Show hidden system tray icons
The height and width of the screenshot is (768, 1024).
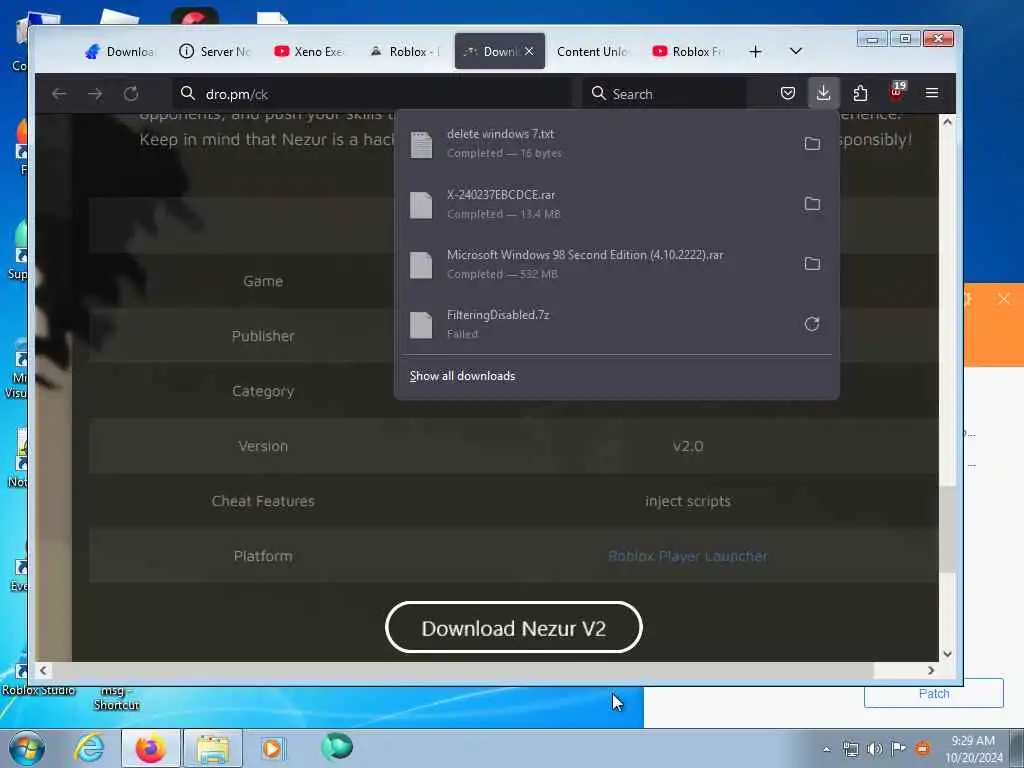point(827,749)
